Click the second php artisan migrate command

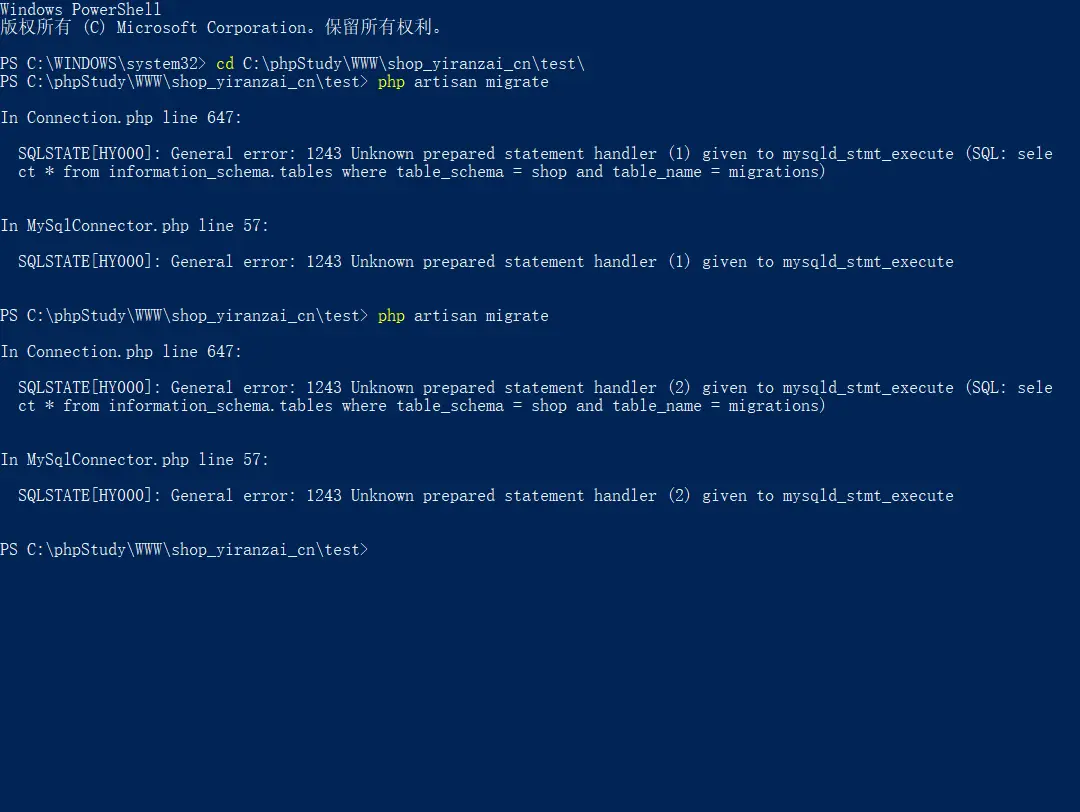point(463,316)
